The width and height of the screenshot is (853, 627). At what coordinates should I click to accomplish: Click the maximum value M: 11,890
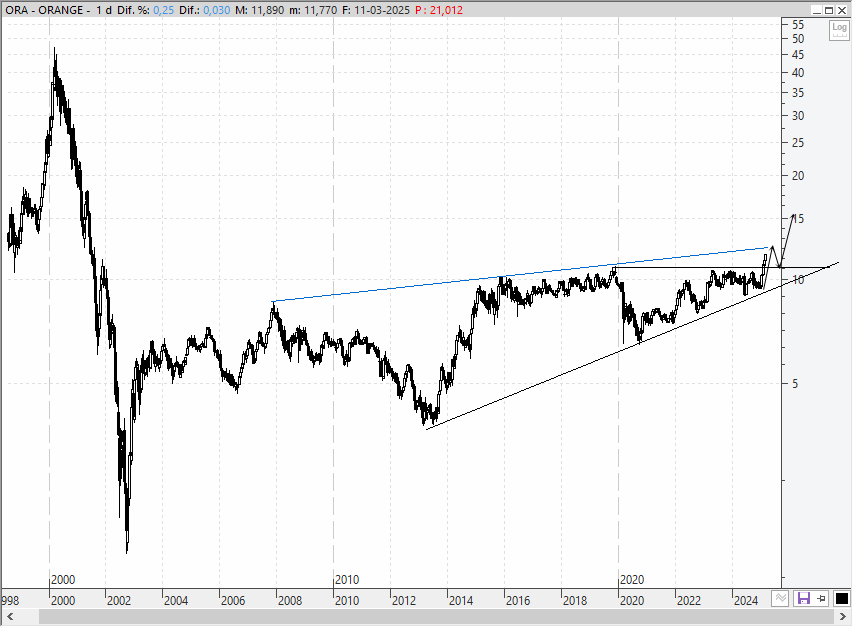point(259,10)
